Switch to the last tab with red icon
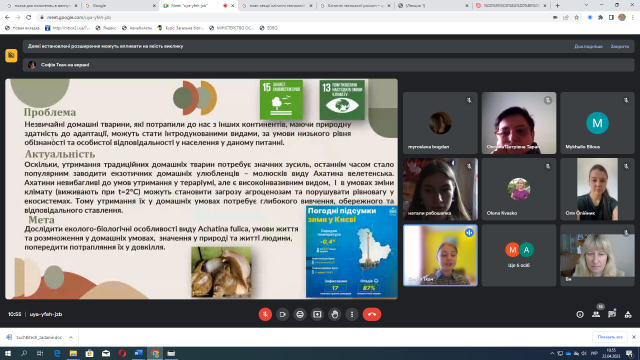Screen dimensions: 640x360 pos(511,6)
